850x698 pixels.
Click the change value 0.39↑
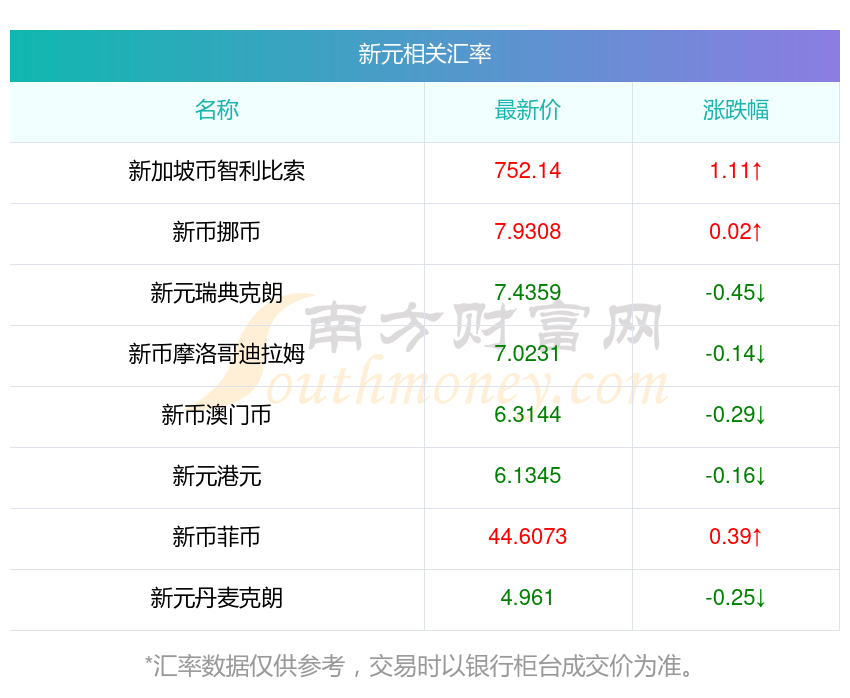coord(736,537)
